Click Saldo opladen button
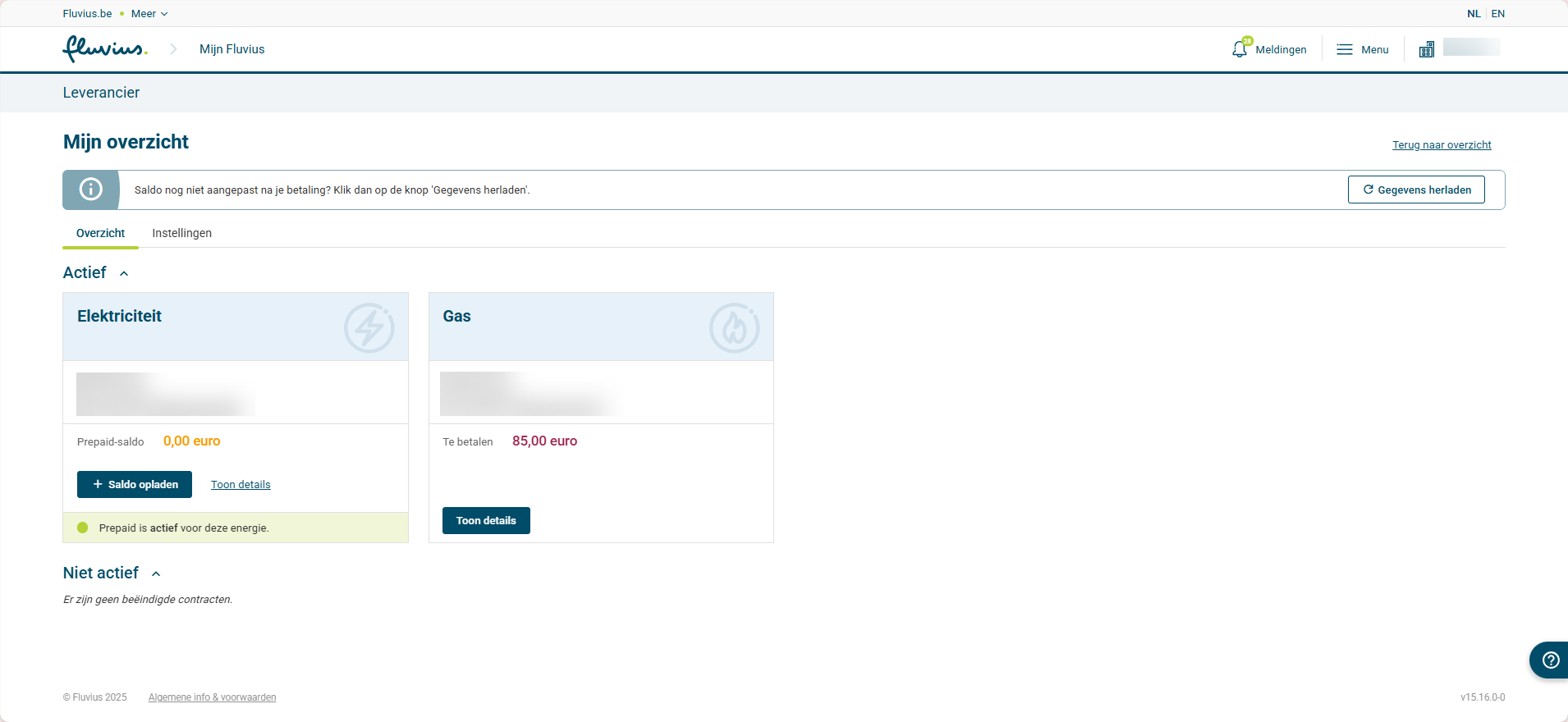The height and width of the screenshot is (722, 1568). pos(135,484)
